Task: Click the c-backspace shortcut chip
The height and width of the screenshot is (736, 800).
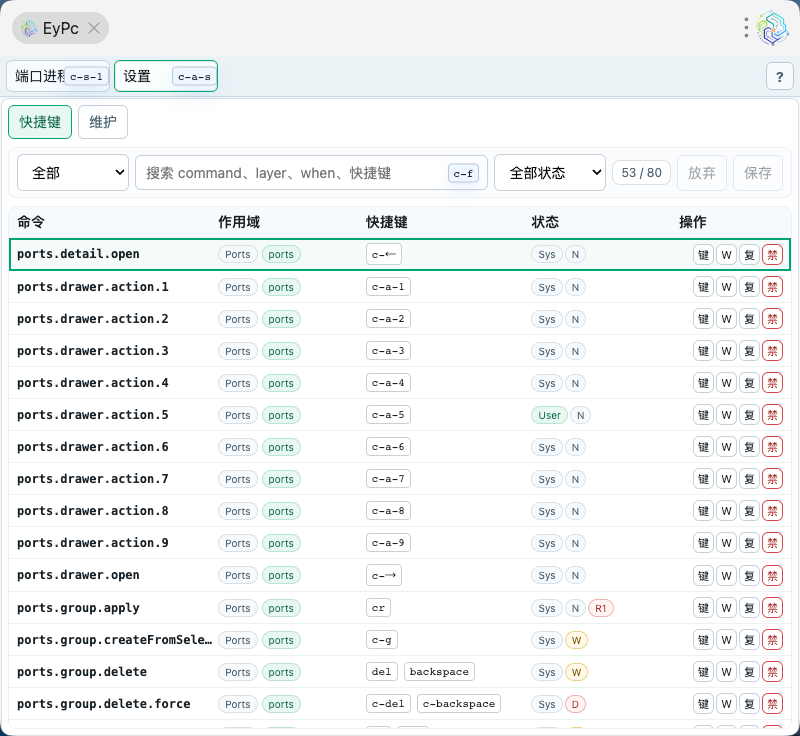Action: click(459, 704)
